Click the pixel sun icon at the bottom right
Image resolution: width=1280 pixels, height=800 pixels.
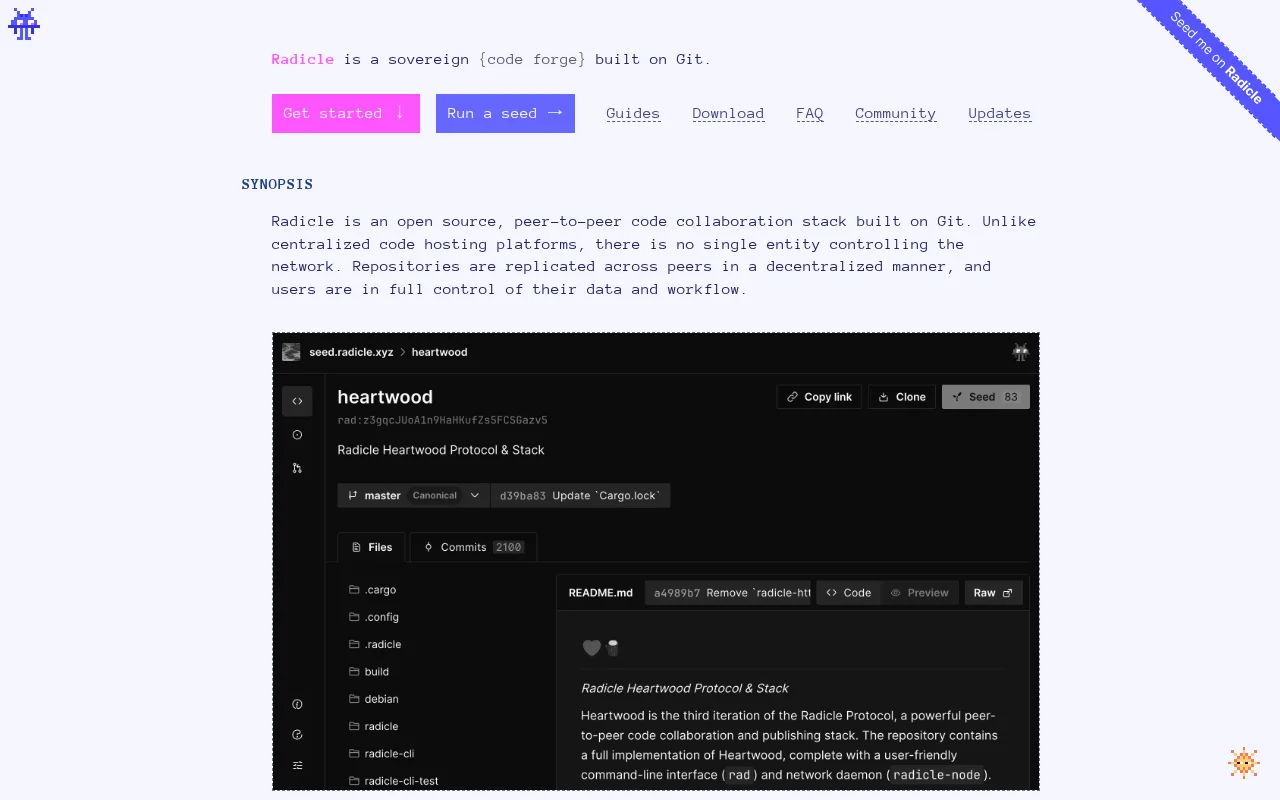tap(1243, 763)
